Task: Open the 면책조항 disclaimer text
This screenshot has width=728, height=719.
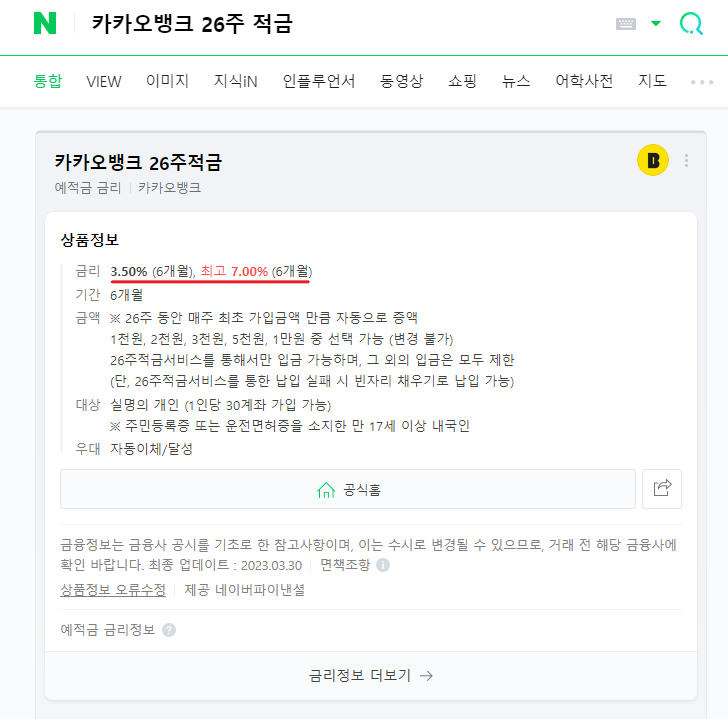Action: [x=345, y=565]
